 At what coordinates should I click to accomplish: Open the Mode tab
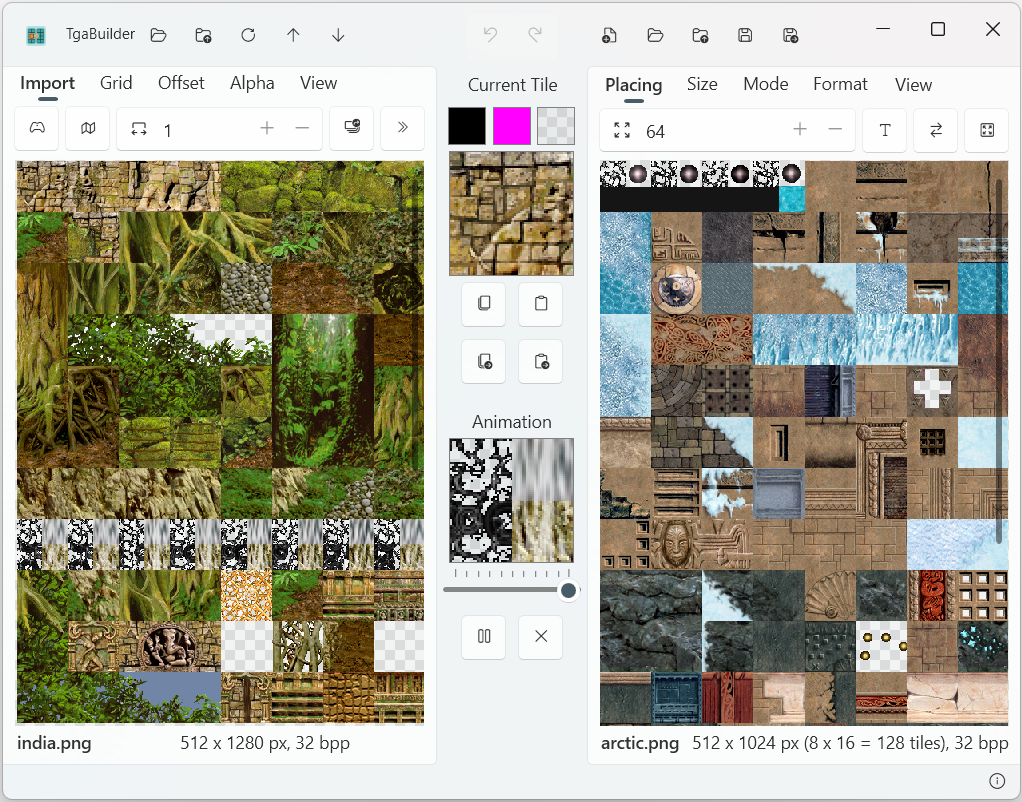tap(766, 85)
